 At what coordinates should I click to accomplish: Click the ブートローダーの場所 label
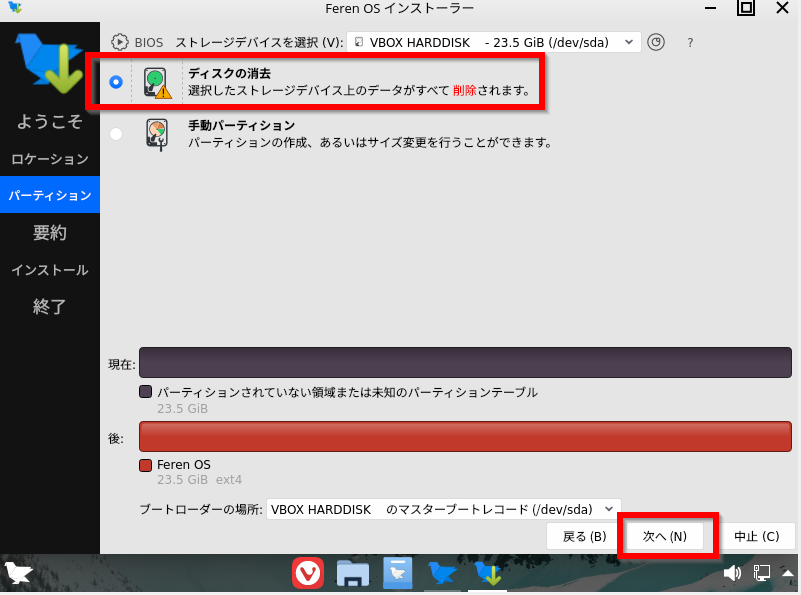(201, 510)
